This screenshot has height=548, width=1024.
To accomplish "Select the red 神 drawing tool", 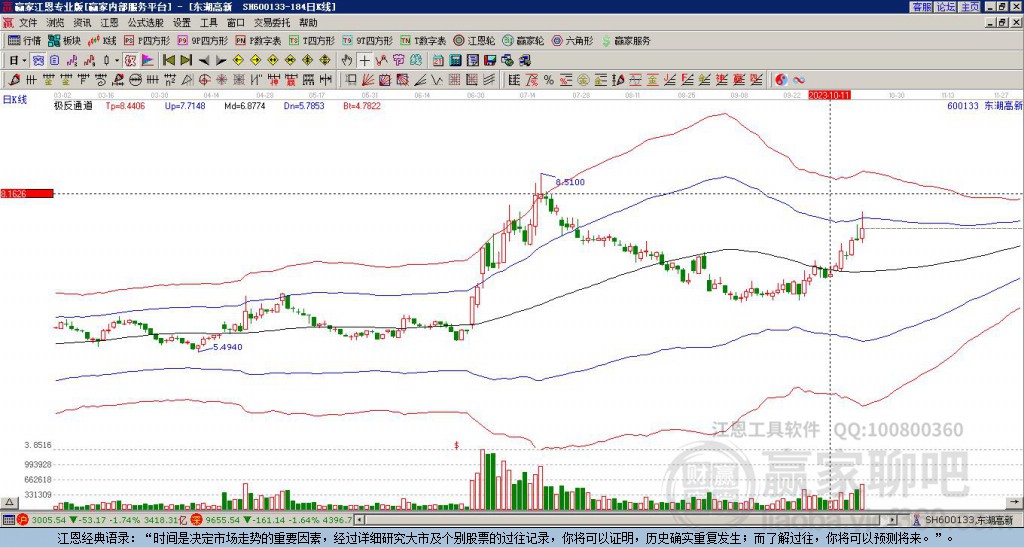I will click(273, 80).
